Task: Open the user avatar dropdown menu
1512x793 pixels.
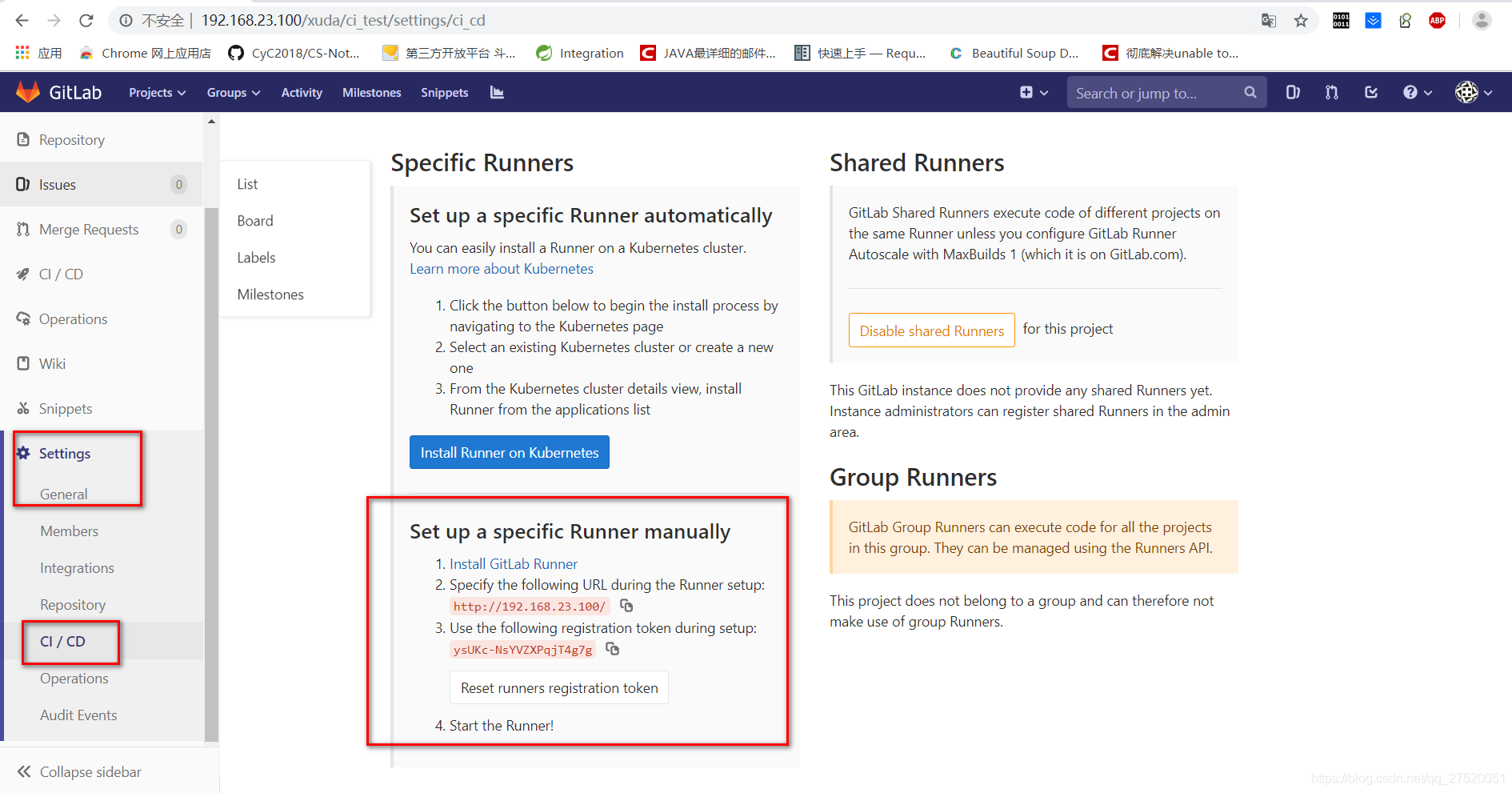Action: (1474, 93)
